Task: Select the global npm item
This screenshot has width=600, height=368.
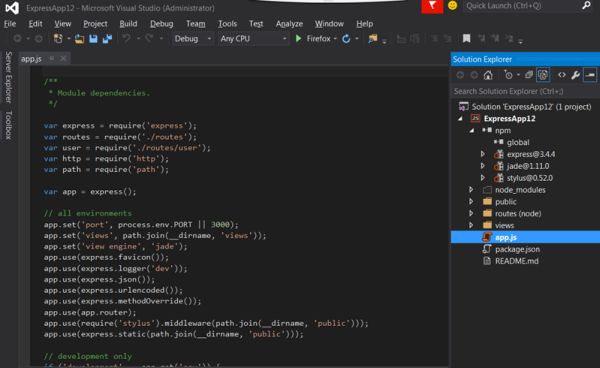Action: (518, 142)
